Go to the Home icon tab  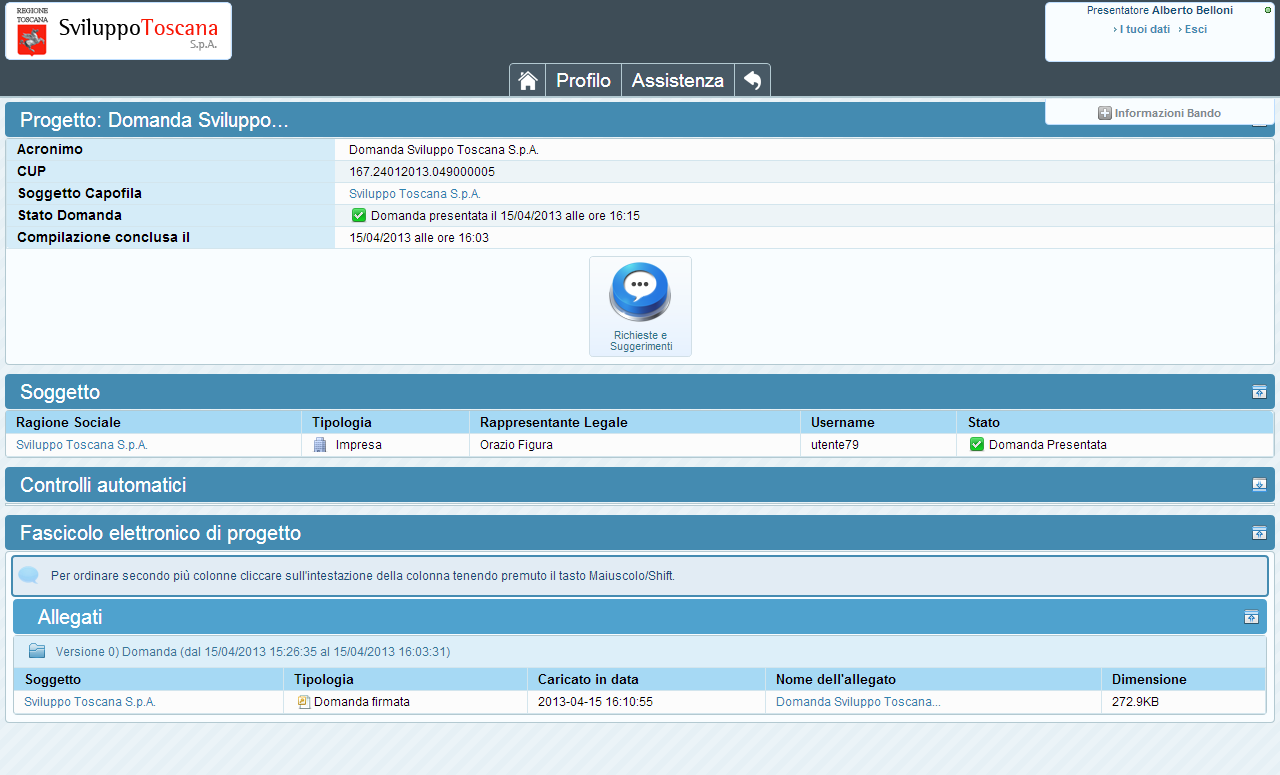pyautogui.click(x=528, y=81)
